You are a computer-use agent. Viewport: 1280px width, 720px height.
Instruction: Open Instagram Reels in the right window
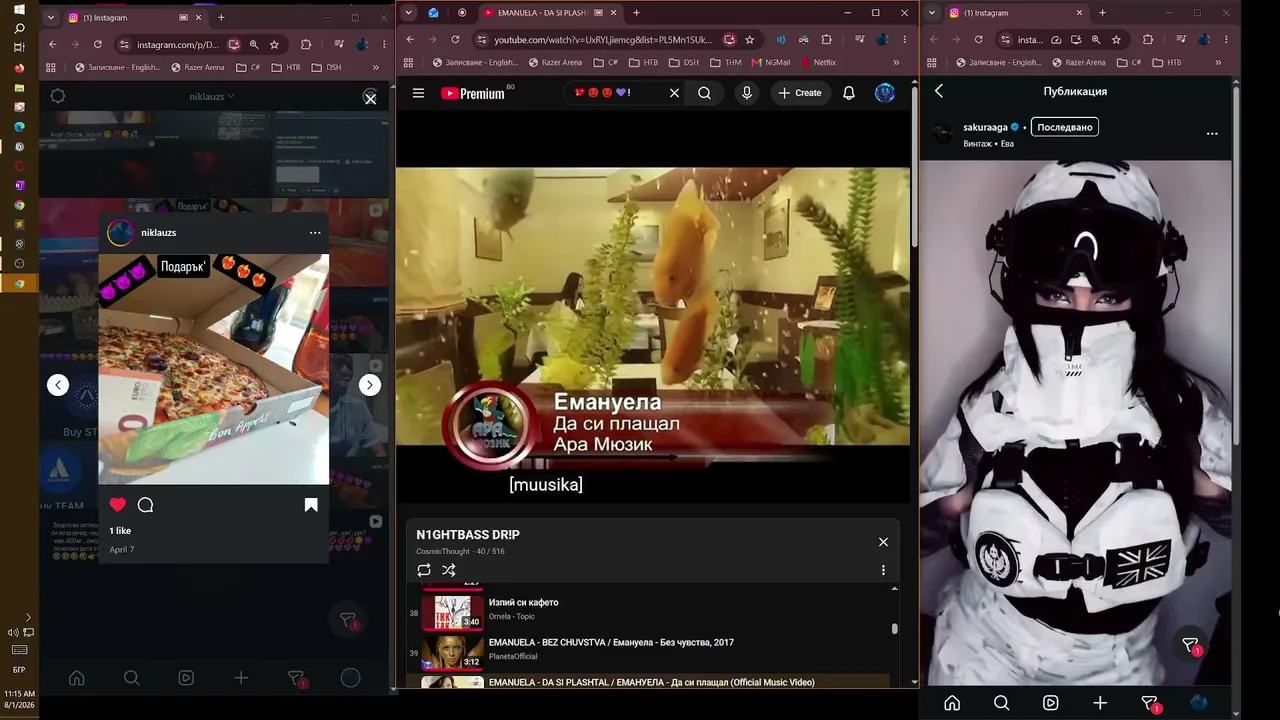click(1051, 702)
